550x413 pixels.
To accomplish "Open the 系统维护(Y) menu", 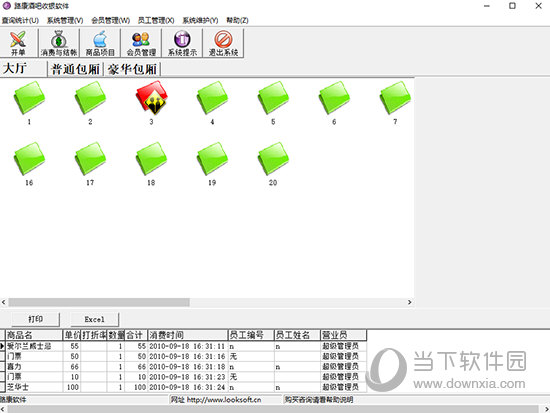I will point(200,20).
